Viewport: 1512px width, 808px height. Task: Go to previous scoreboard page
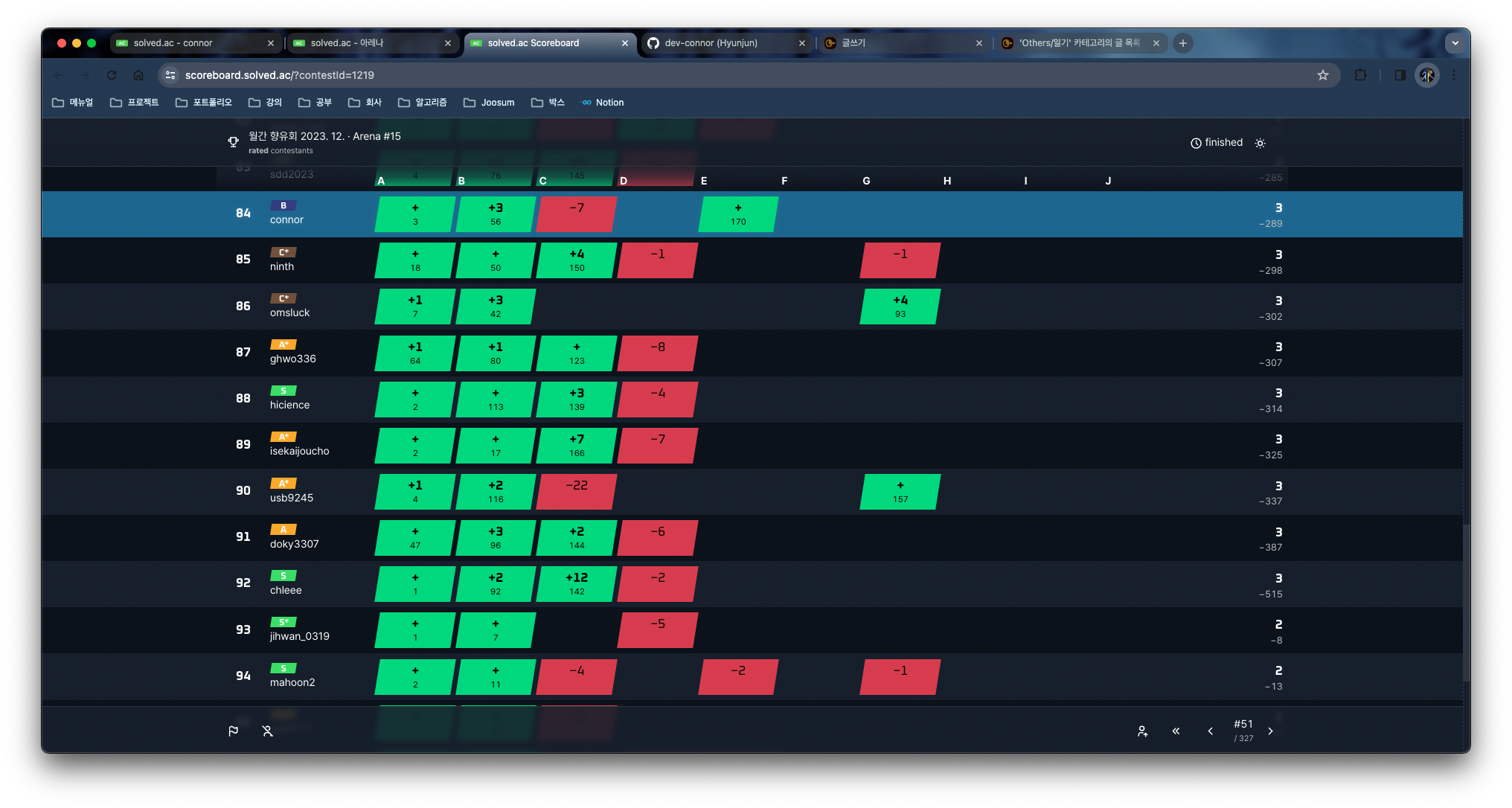click(1211, 731)
